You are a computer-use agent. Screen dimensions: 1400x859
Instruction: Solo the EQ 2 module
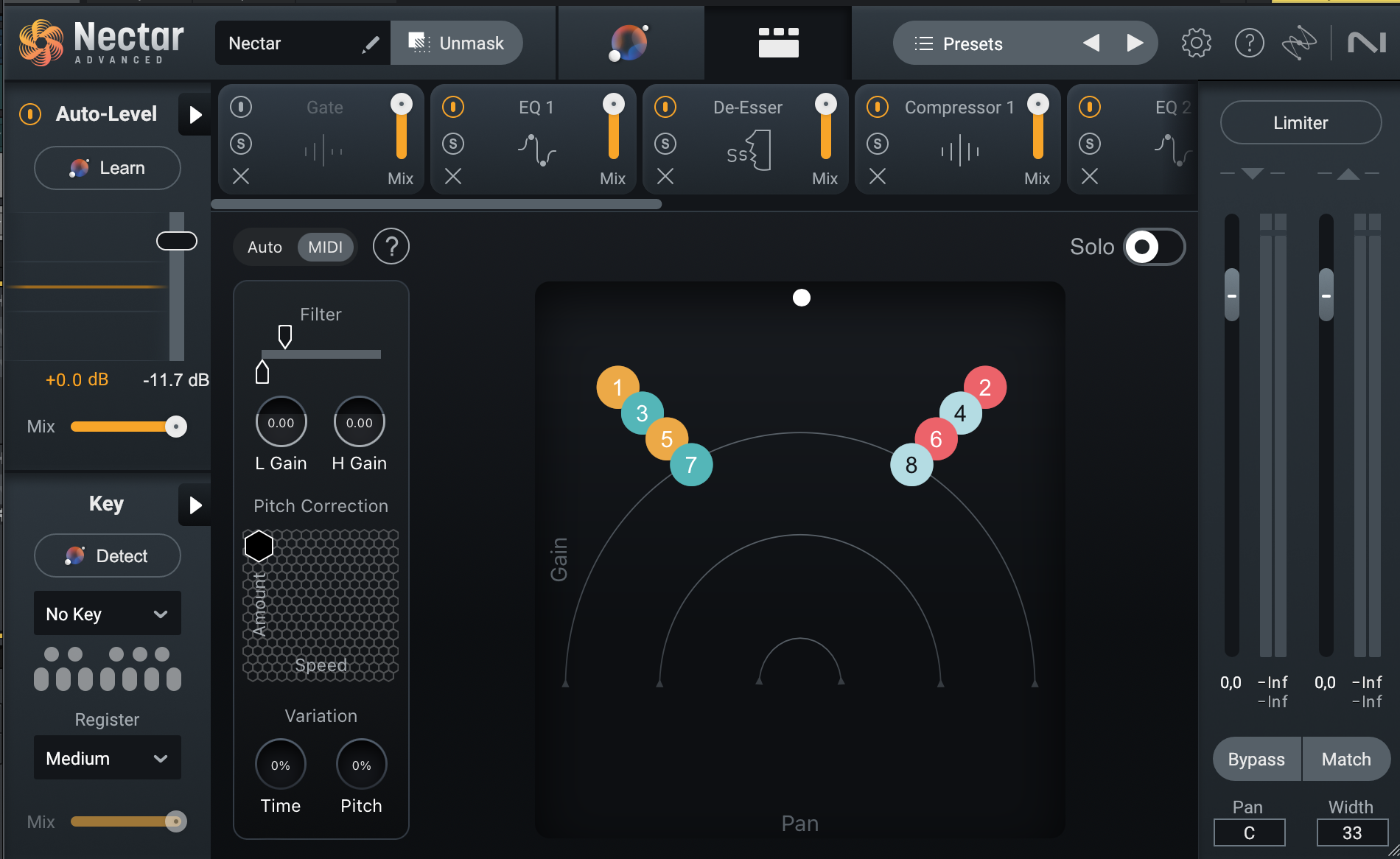point(1090,144)
